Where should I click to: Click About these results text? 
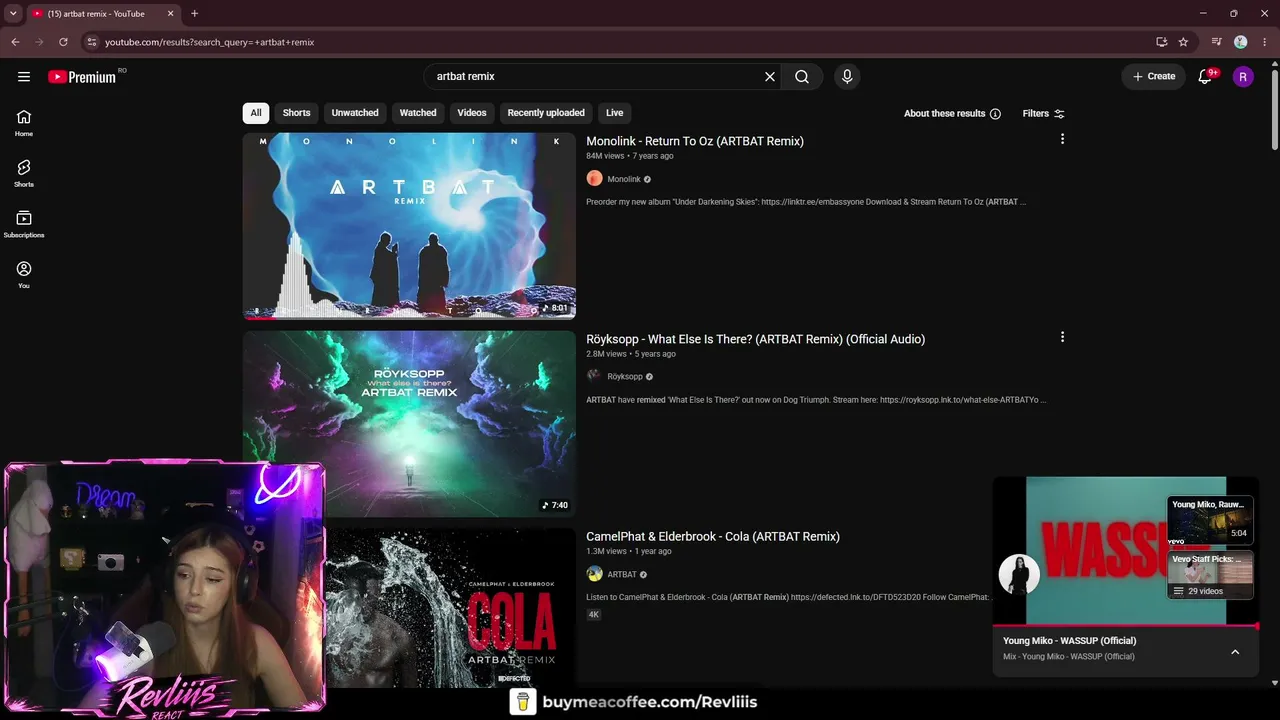tap(944, 114)
